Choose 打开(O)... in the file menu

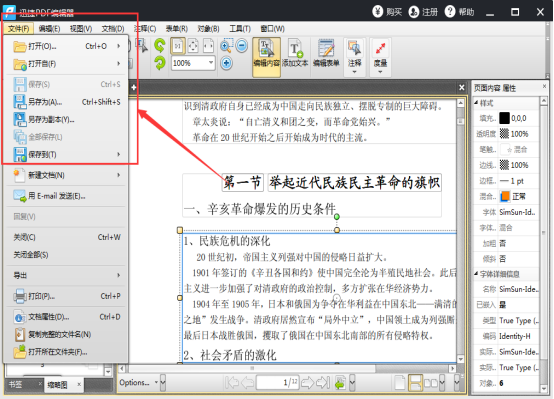pos(66,46)
